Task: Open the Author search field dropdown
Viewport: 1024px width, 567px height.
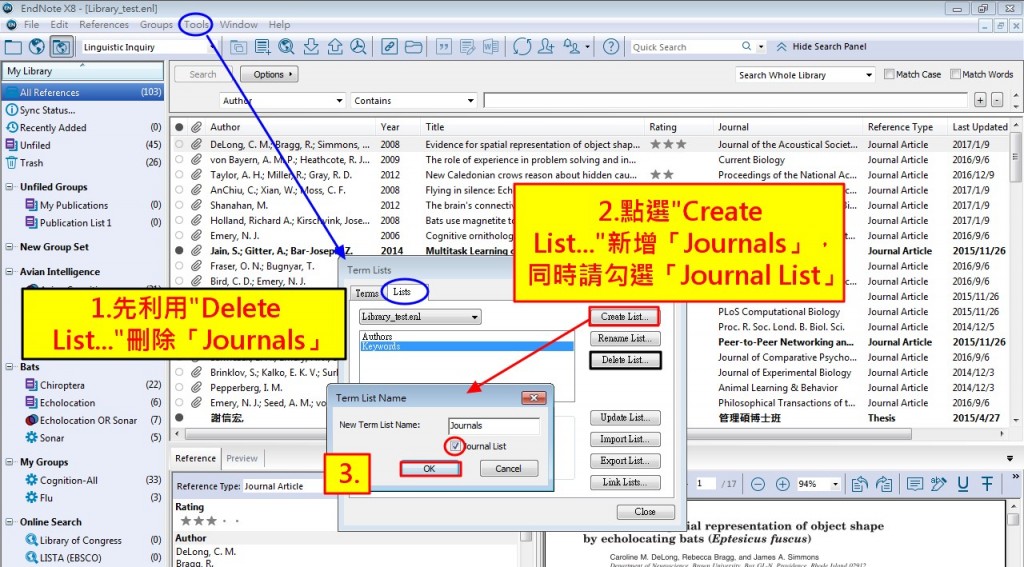Action: pyautogui.click(x=281, y=101)
